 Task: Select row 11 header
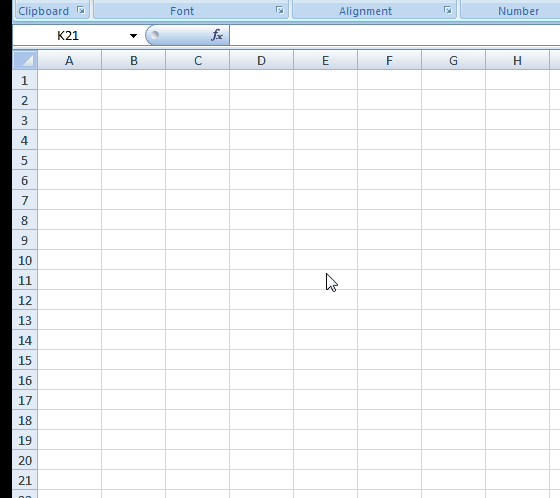(x=25, y=280)
